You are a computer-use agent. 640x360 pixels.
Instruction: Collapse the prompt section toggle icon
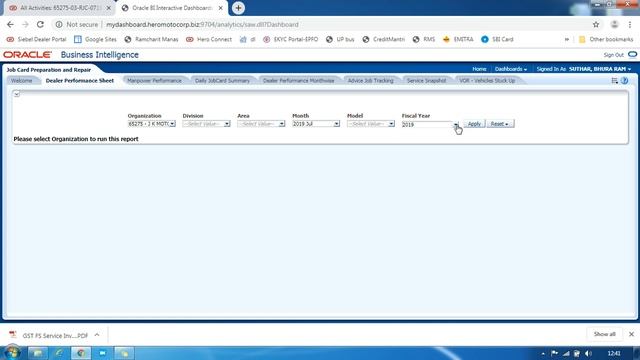17,94
